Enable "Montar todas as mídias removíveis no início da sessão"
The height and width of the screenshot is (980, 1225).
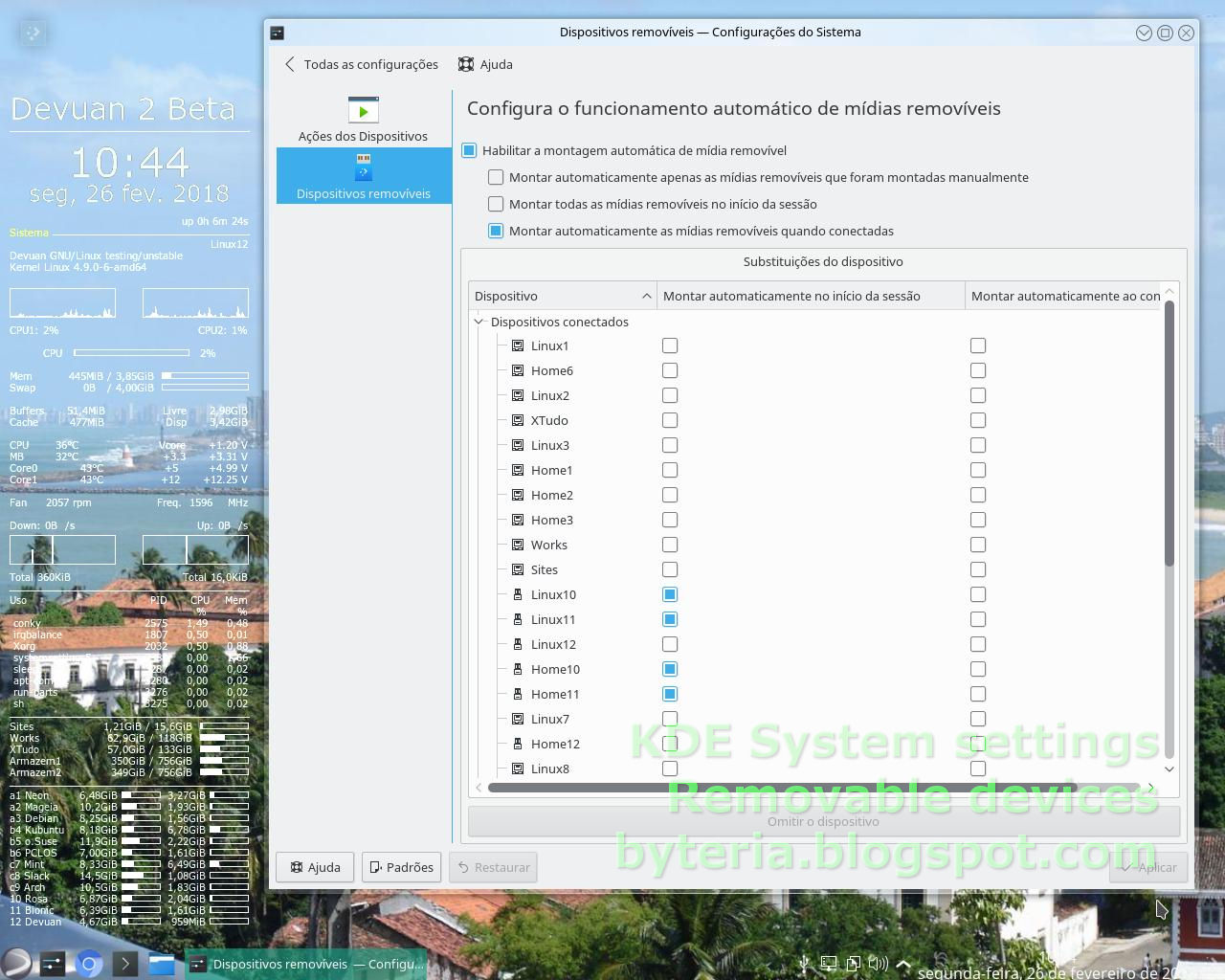click(x=496, y=204)
